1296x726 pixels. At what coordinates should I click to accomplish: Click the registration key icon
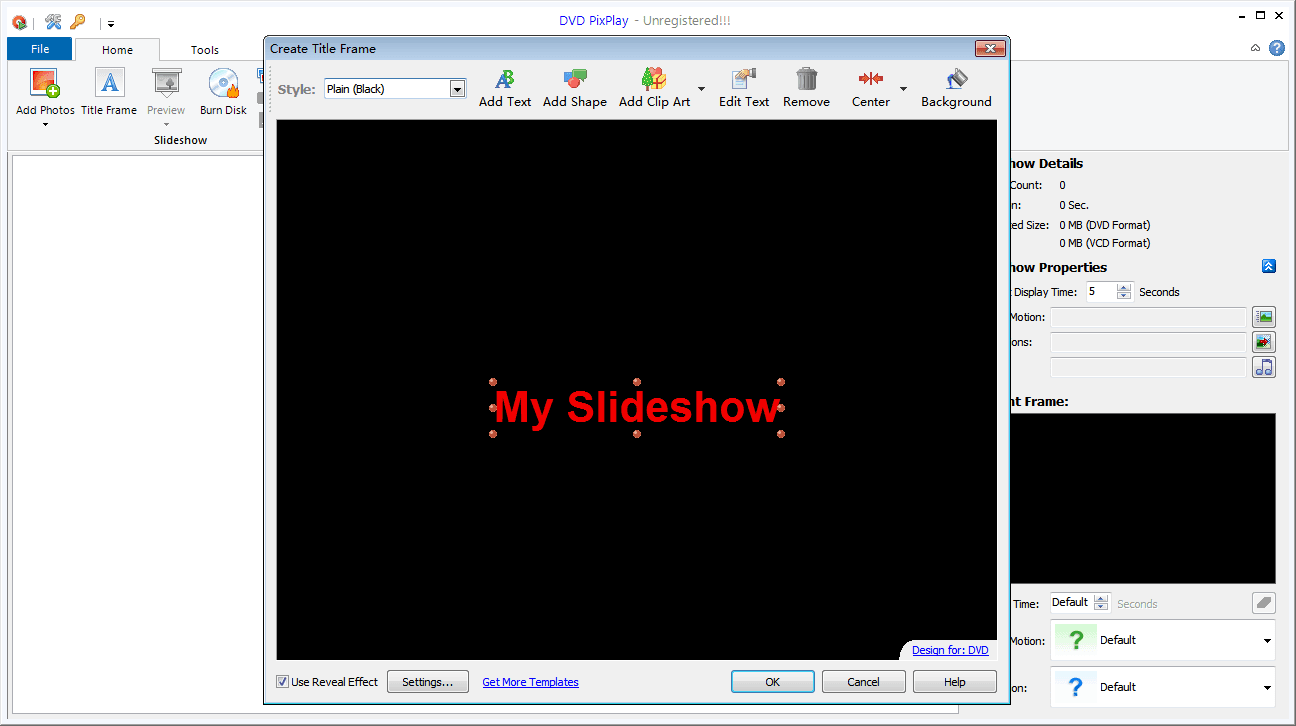[x=76, y=21]
